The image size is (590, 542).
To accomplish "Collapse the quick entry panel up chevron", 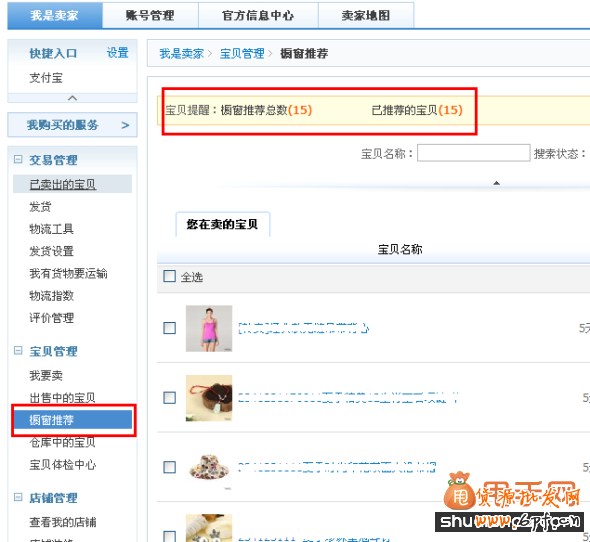I will (72, 98).
